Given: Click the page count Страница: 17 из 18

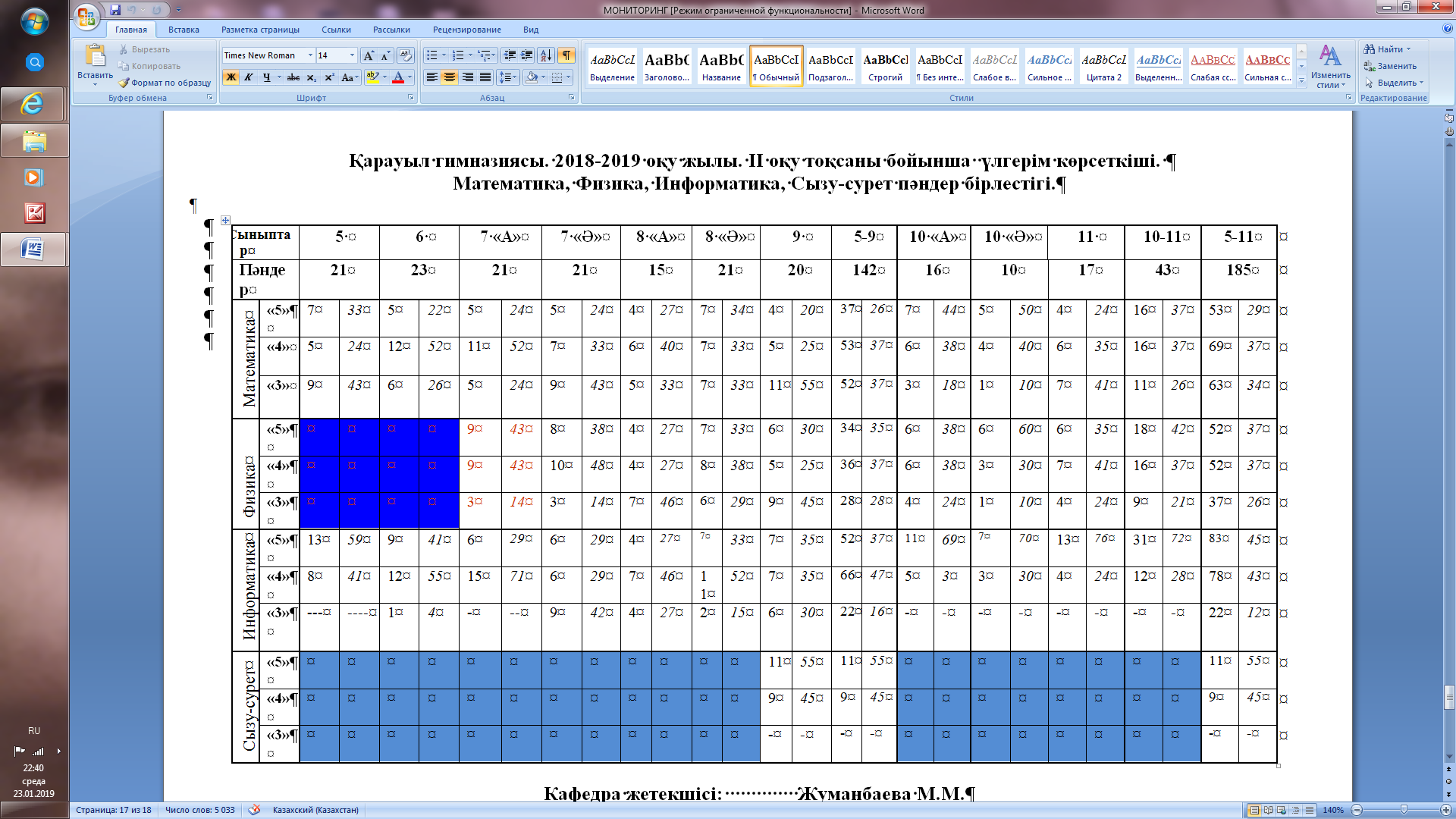Looking at the screenshot, I should click(114, 810).
